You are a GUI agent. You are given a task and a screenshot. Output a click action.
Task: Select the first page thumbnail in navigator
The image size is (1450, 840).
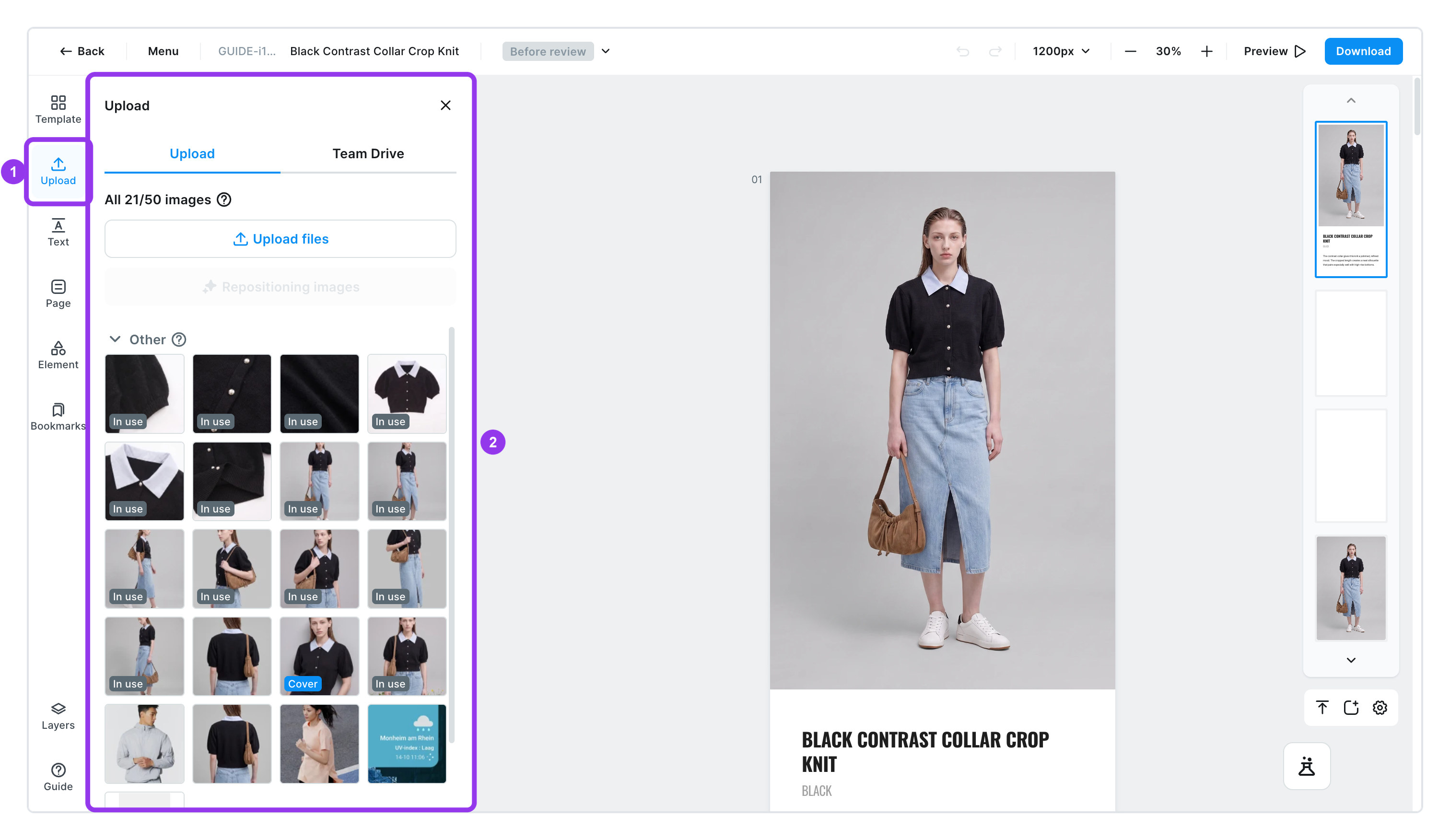pyautogui.click(x=1350, y=199)
